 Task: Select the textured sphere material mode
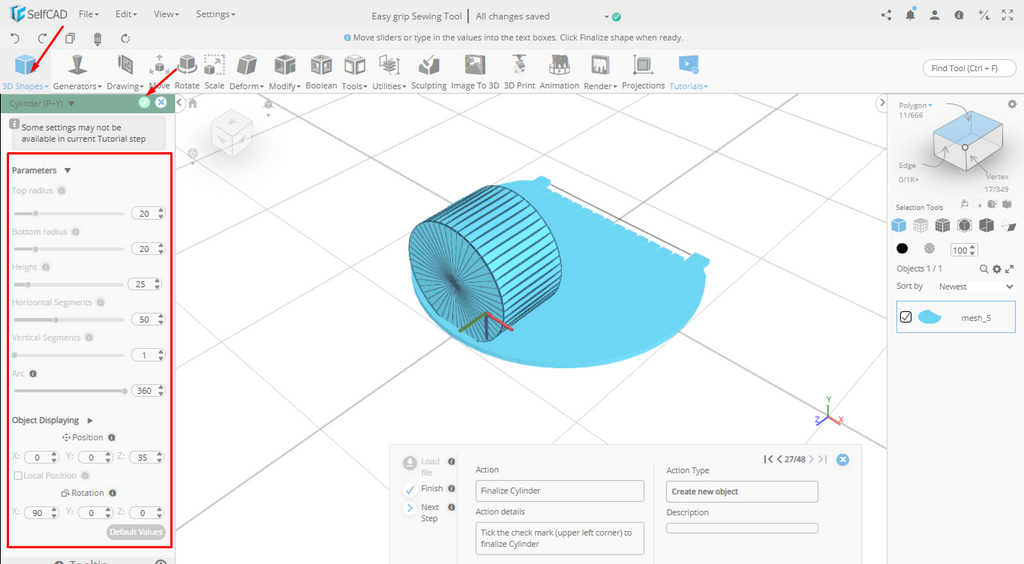tap(929, 249)
